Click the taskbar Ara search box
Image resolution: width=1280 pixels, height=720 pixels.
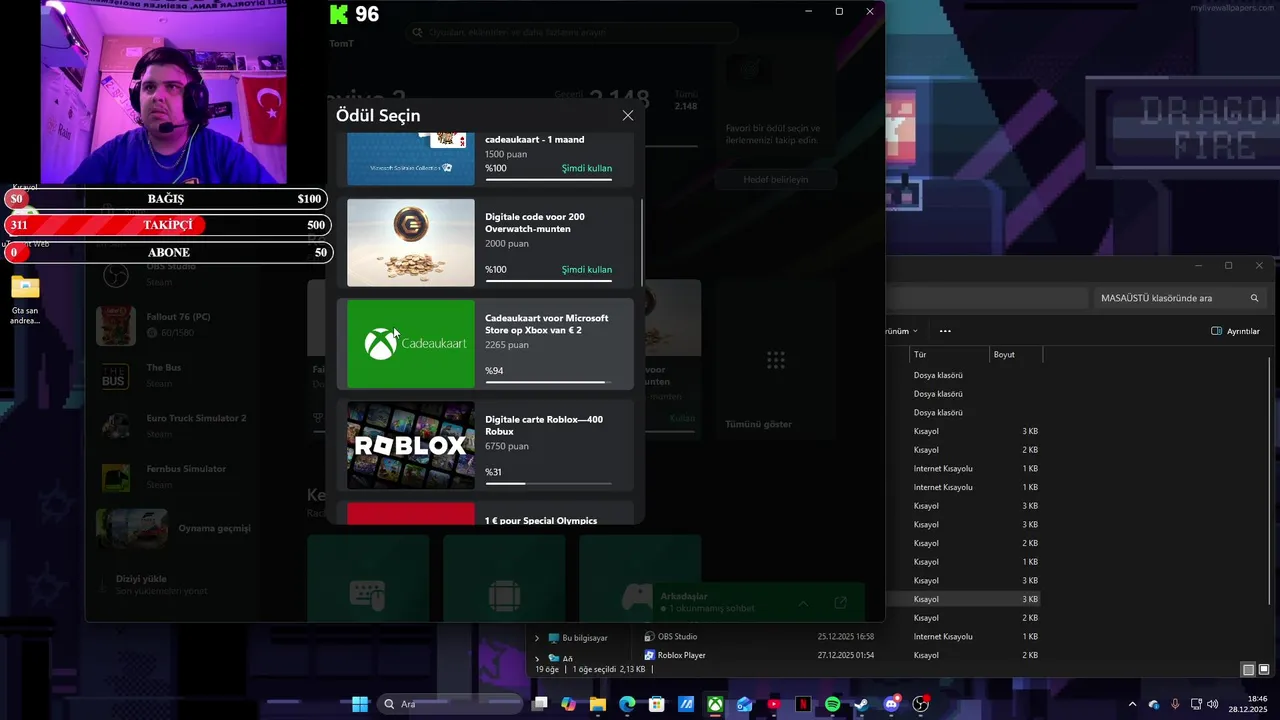pyautogui.click(x=451, y=704)
